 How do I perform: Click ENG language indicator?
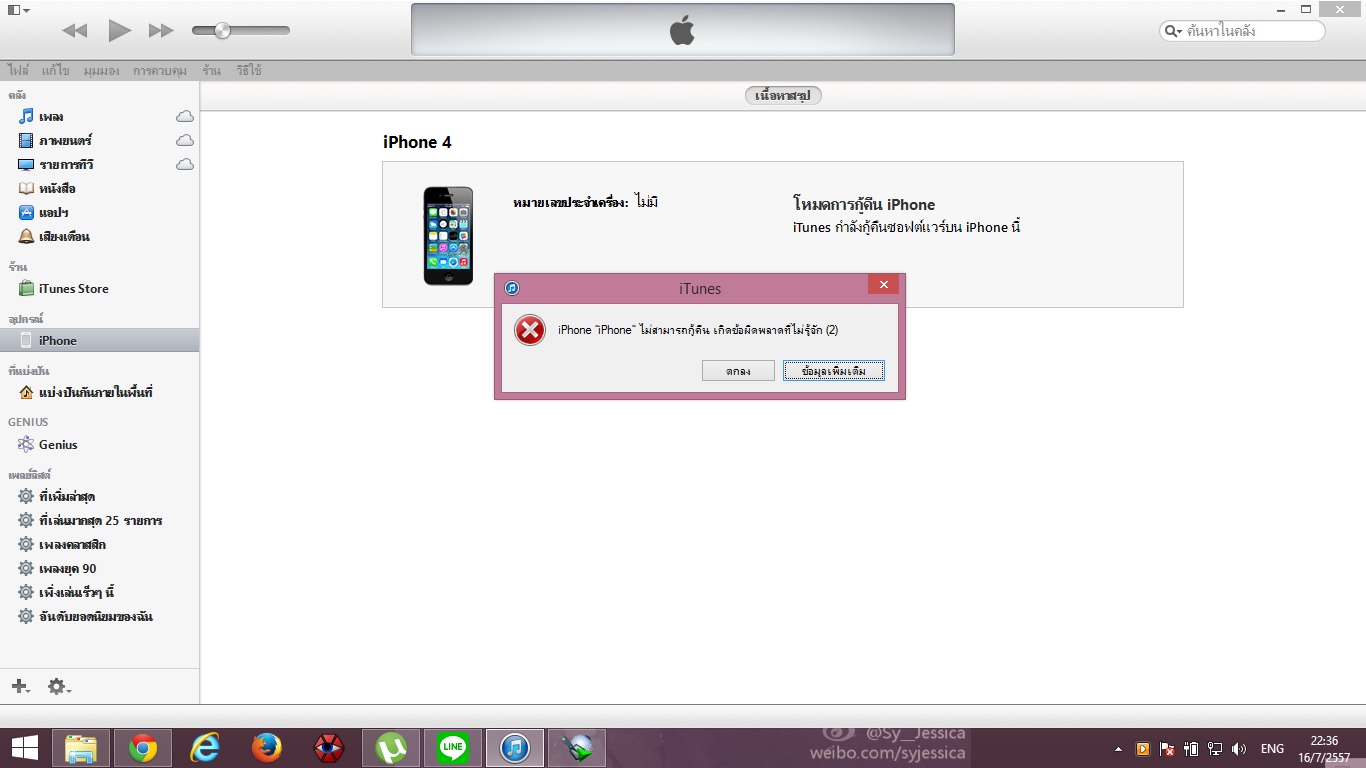[1272, 749]
